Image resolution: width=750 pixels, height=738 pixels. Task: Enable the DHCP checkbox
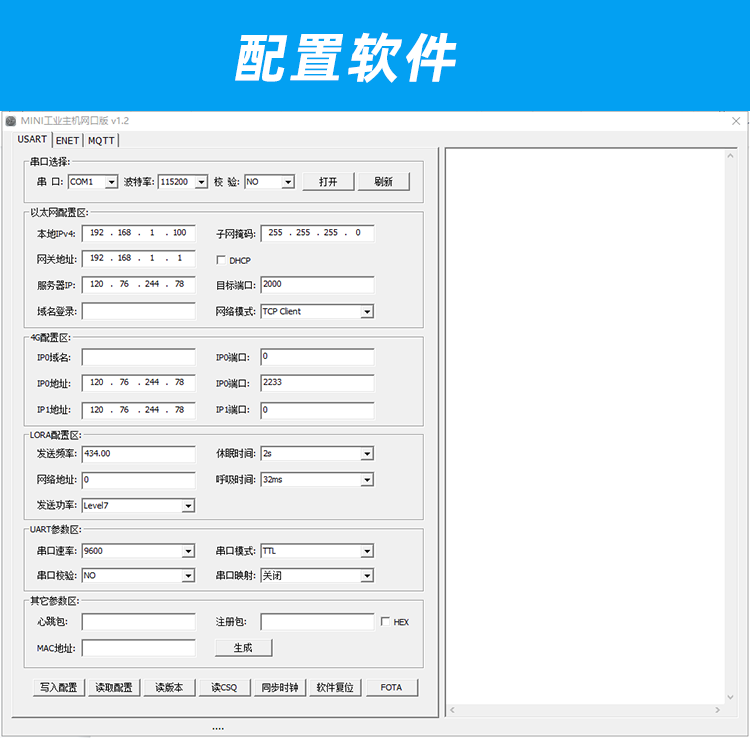click(x=222, y=260)
